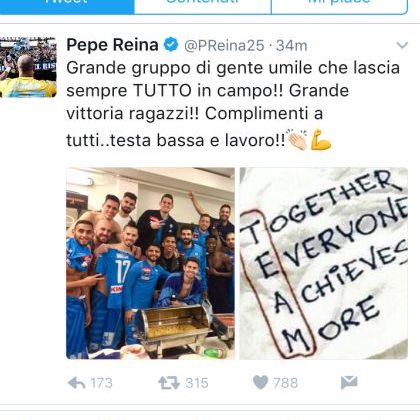Switch to the Contenuti tab
This screenshot has height=420, width=420.
point(203,5)
